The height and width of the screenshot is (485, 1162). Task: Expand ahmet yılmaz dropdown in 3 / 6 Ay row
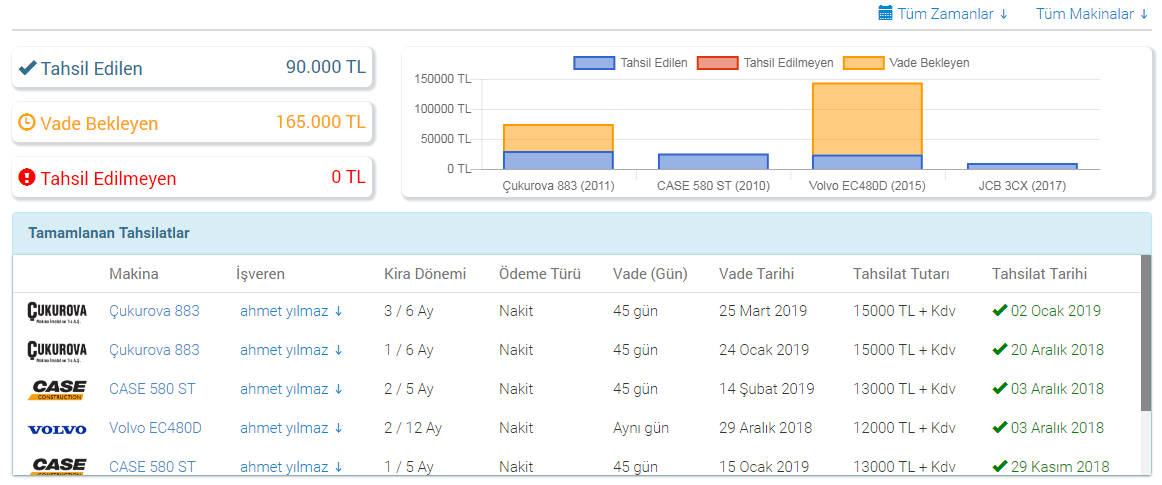click(x=291, y=311)
